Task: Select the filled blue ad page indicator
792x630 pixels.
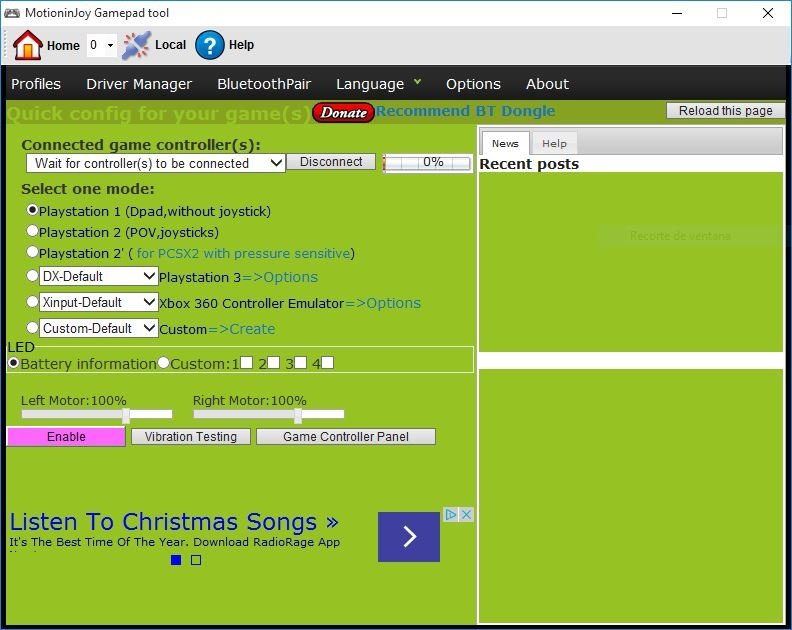Action: [176, 560]
